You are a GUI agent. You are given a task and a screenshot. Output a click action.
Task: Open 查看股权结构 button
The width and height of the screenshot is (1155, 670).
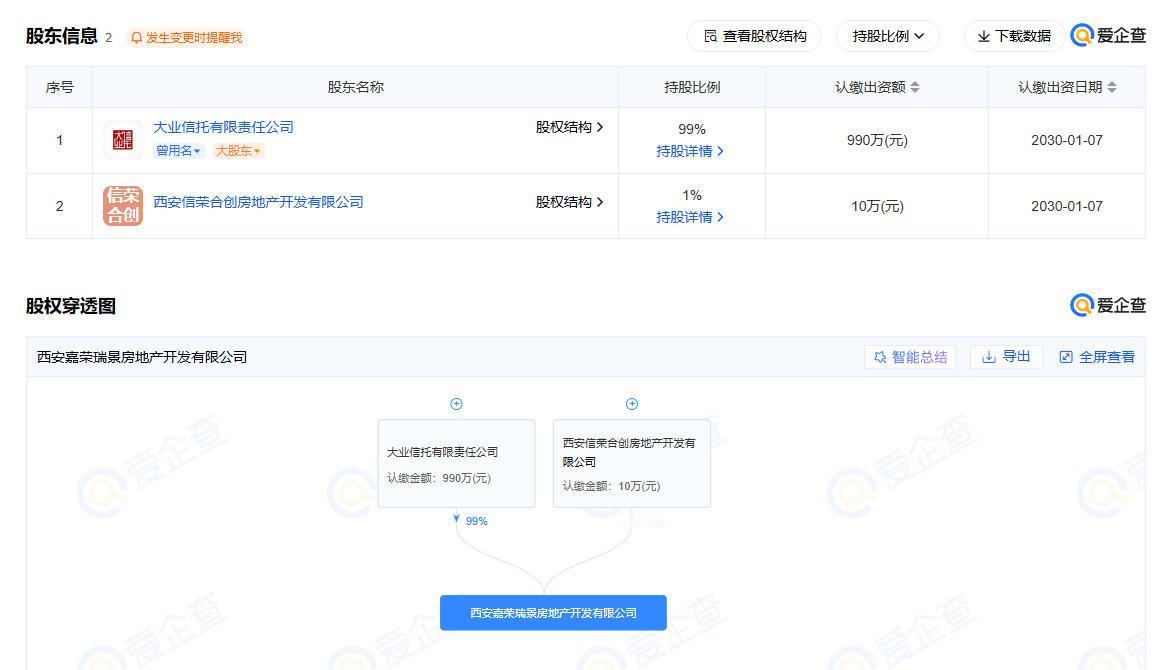point(755,36)
